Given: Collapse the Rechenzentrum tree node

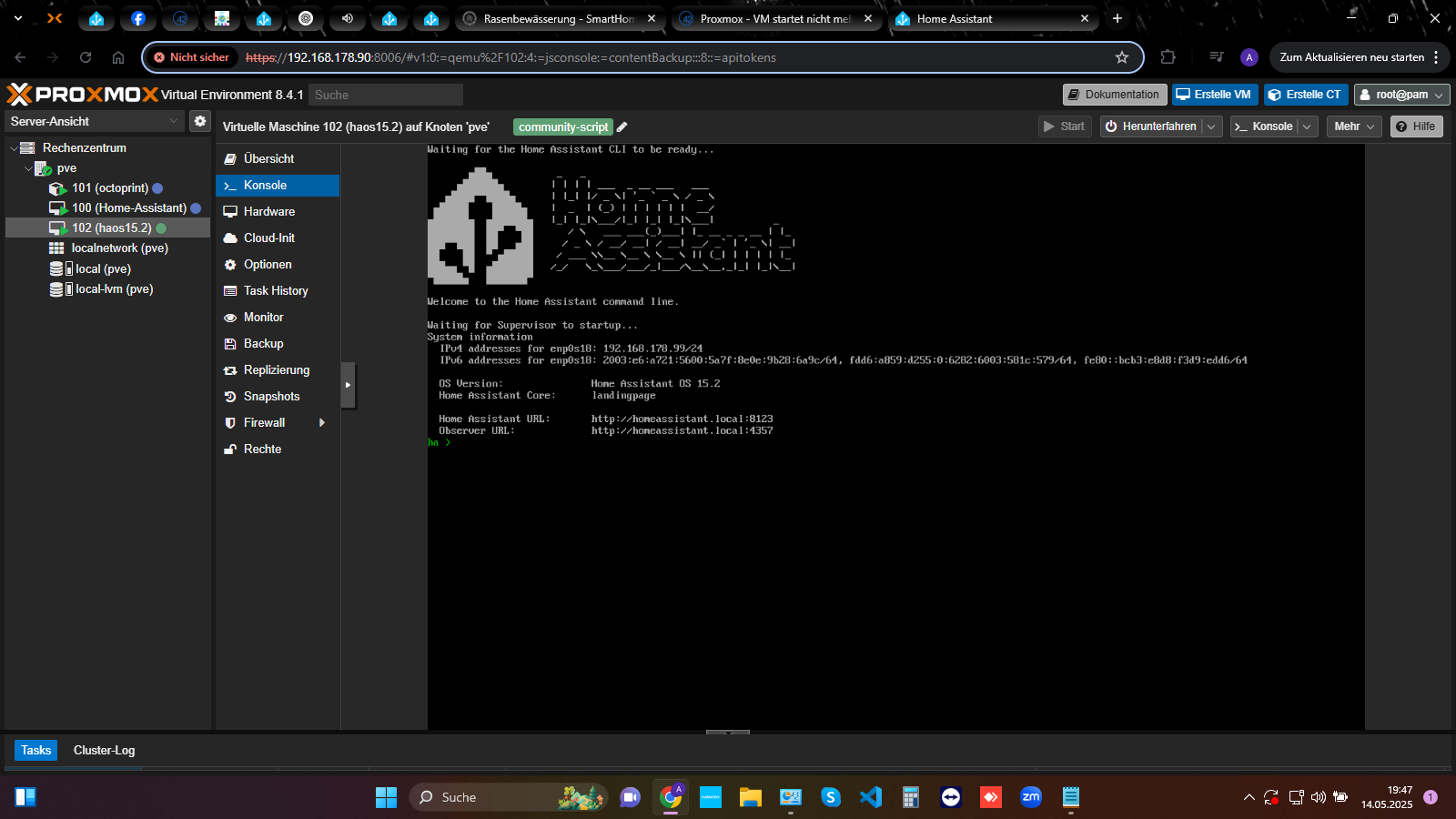Looking at the screenshot, I should pos(13,147).
